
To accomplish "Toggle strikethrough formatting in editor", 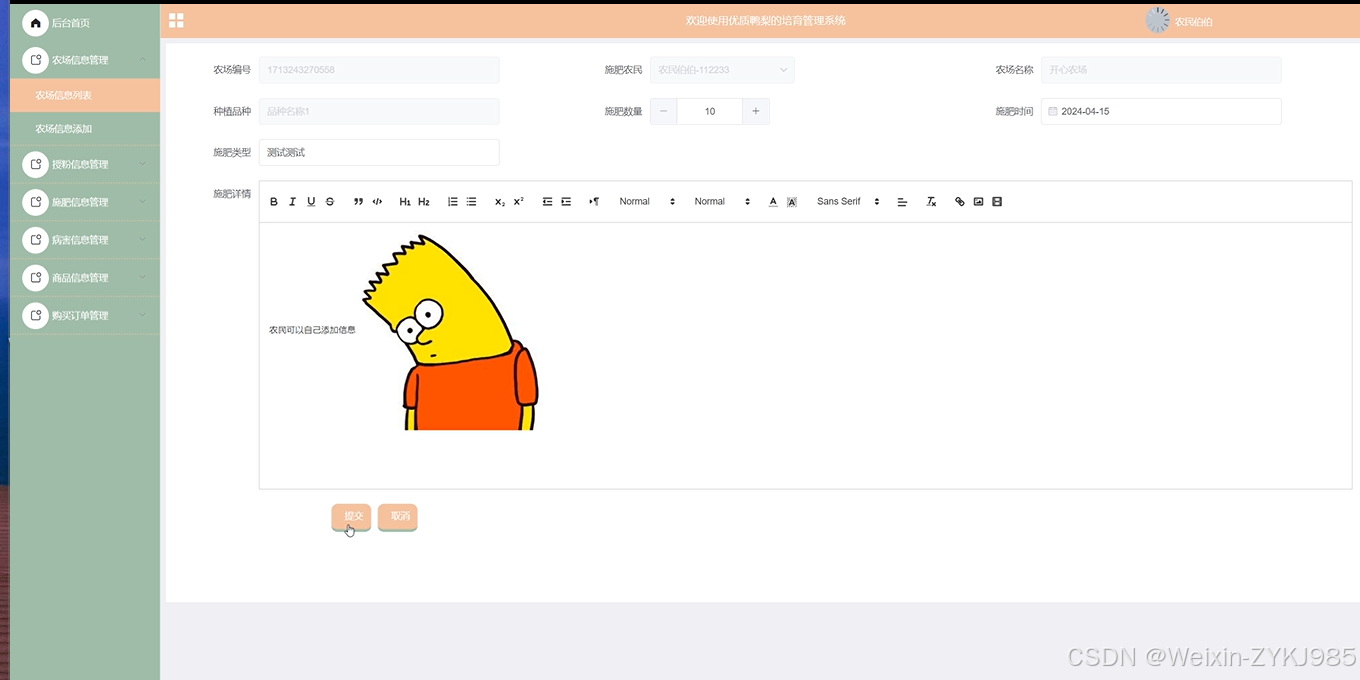I will pos(330,202).
